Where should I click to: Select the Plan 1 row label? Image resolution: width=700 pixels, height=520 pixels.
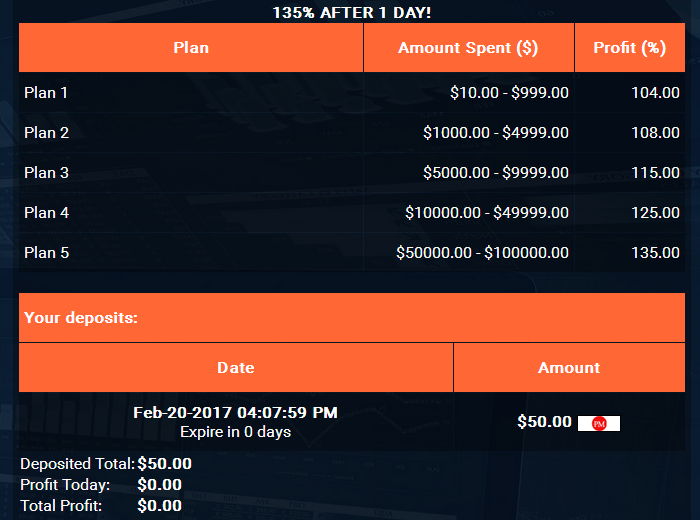click(x=46, y=93)
